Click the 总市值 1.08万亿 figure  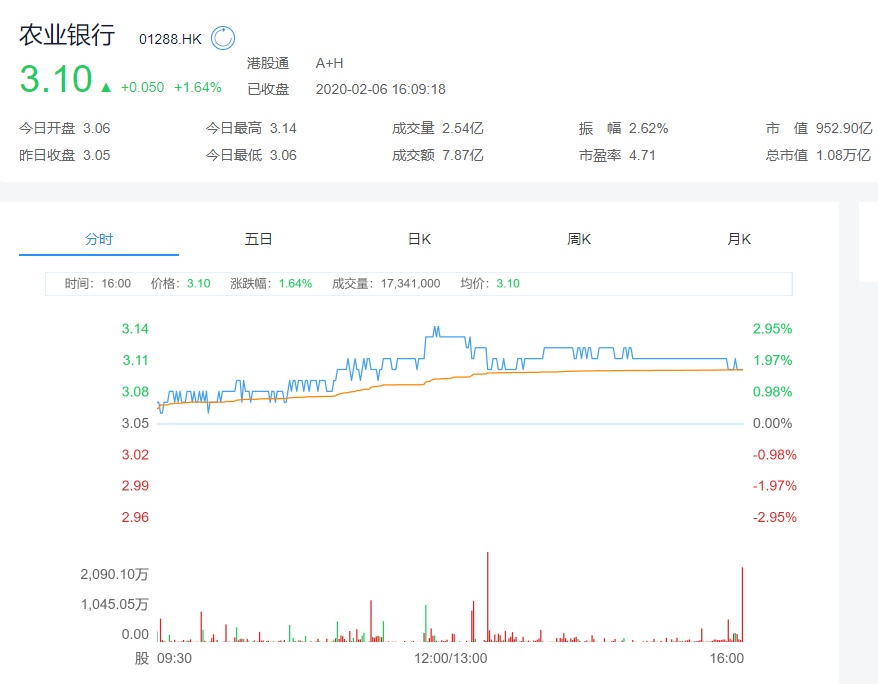845,155
